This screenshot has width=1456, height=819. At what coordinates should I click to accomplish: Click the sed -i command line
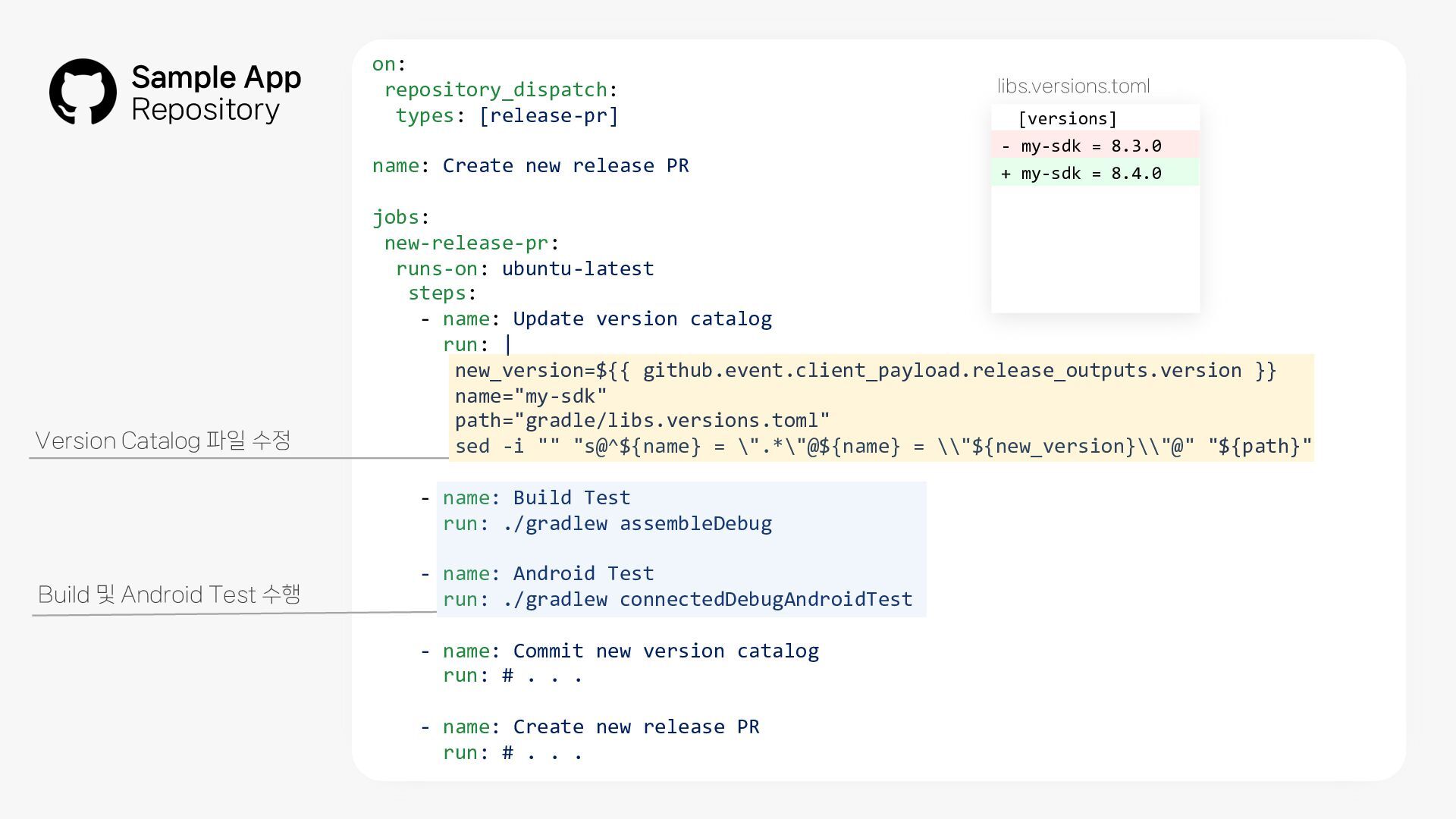point(882,447)
